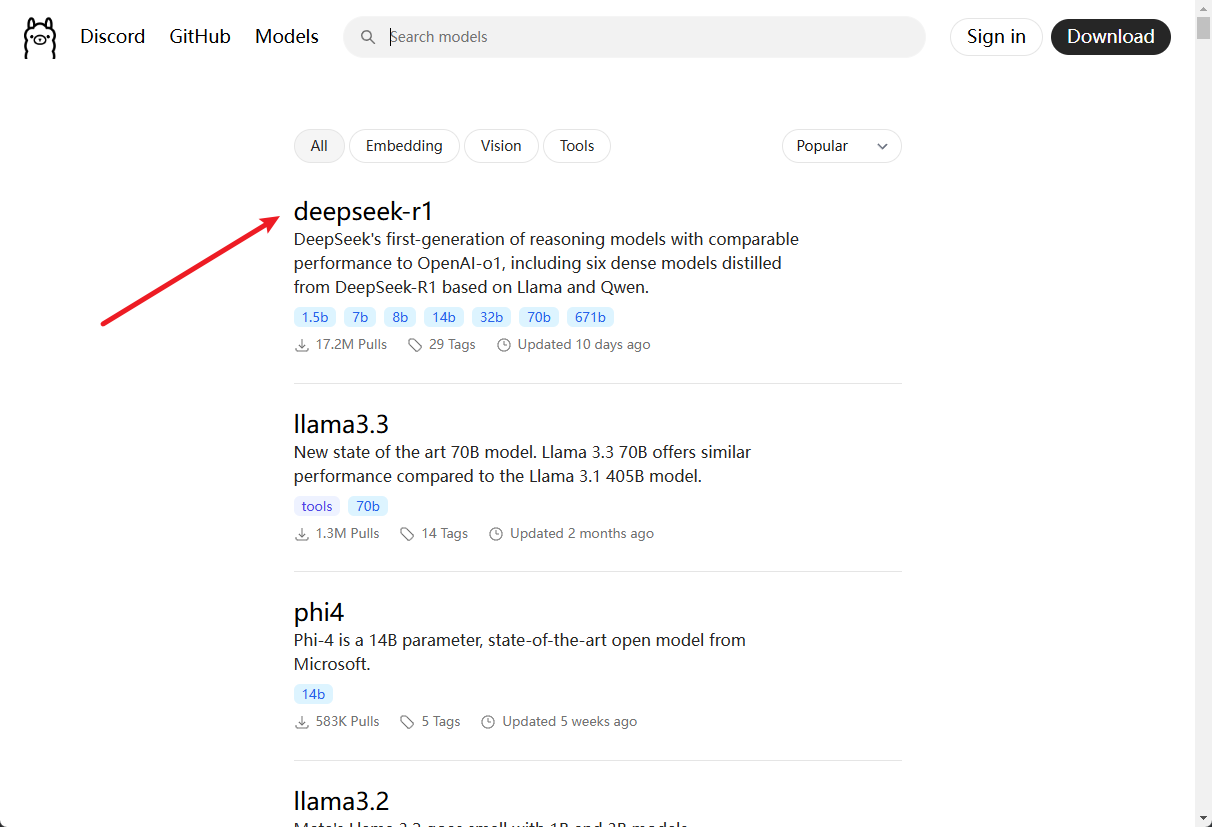
Task: Click clock icon next to Updated 5 weeks ago
Action: [x=488, y=722]
